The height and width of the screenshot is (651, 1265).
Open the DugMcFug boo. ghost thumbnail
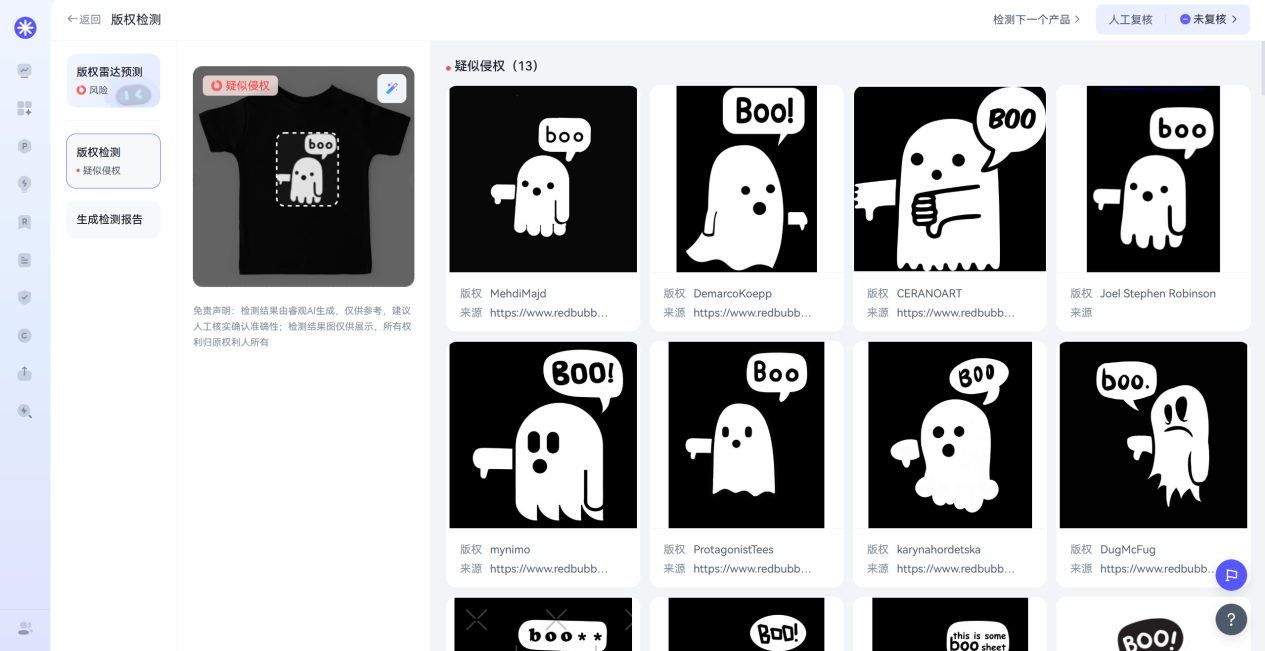click(x=1153, y=435)
